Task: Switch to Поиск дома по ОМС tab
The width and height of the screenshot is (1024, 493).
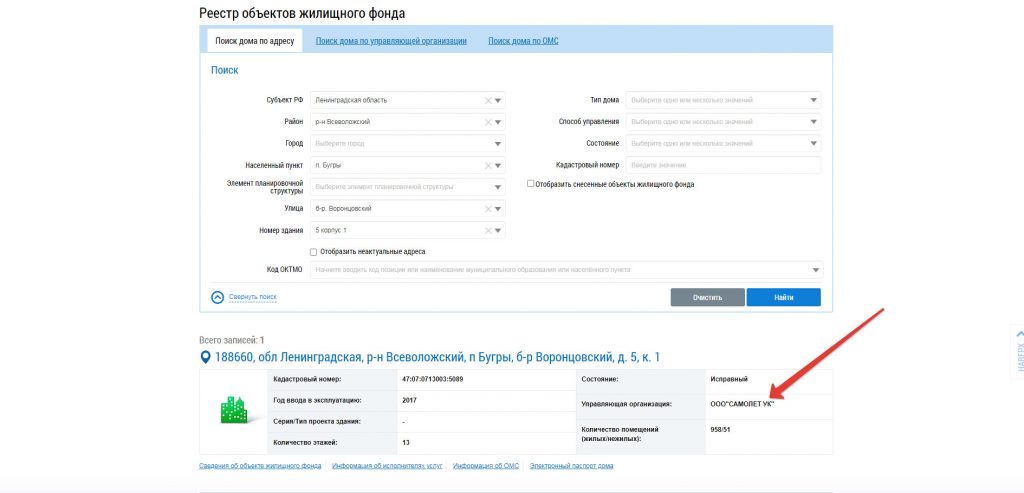Action: 523,41
